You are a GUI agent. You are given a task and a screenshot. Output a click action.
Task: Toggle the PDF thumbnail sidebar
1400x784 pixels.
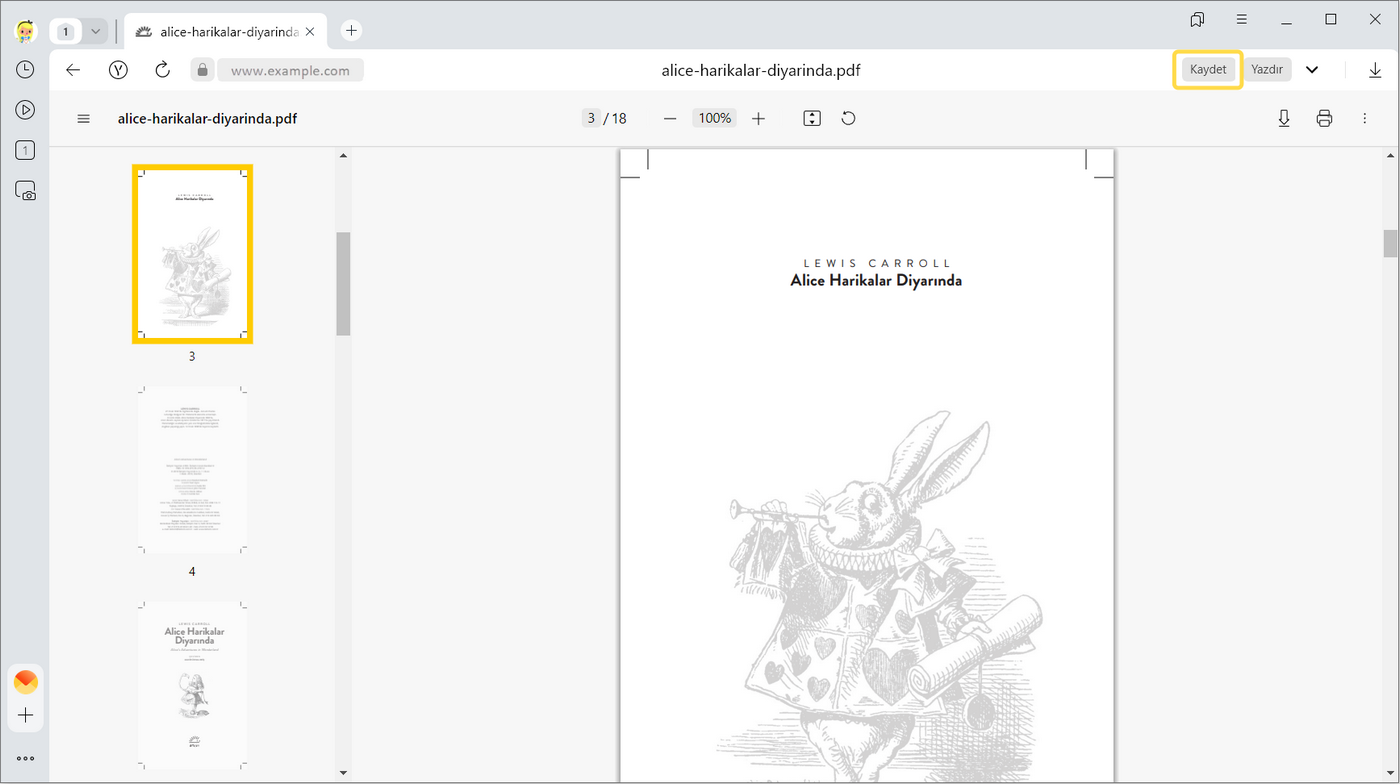click(84, 118)
